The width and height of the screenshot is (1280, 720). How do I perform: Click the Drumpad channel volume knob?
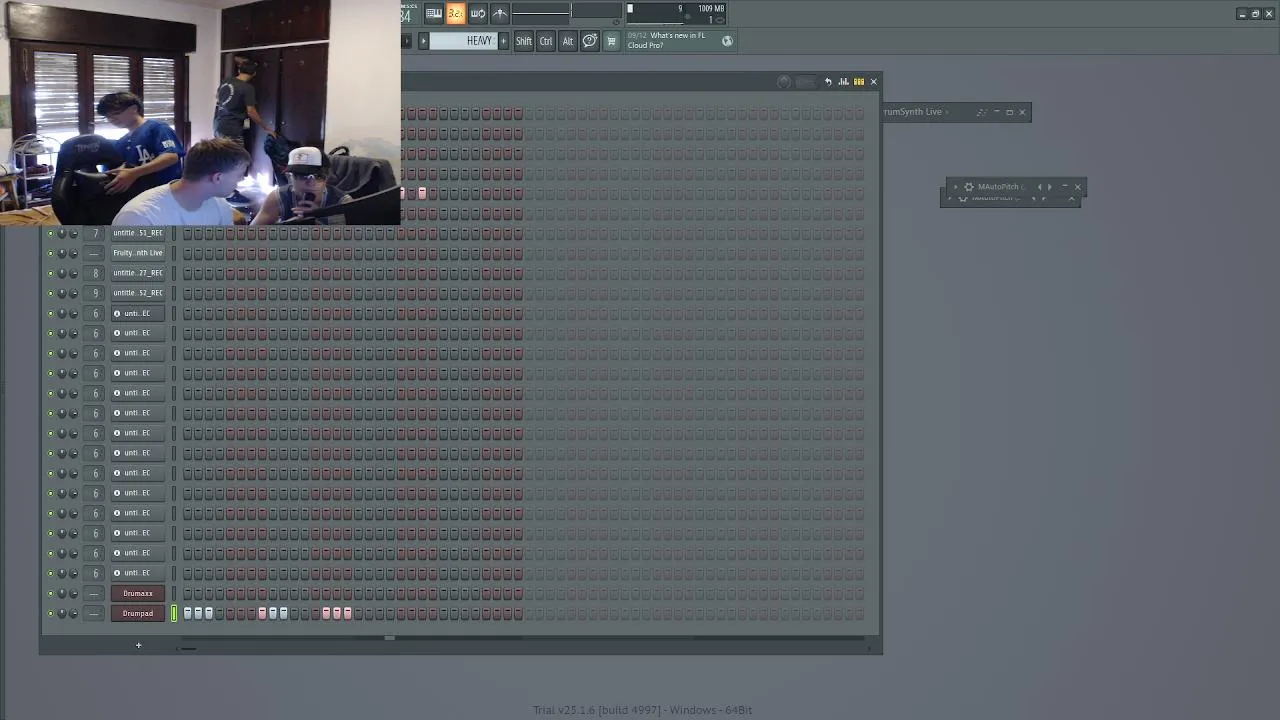click(73, 613)
